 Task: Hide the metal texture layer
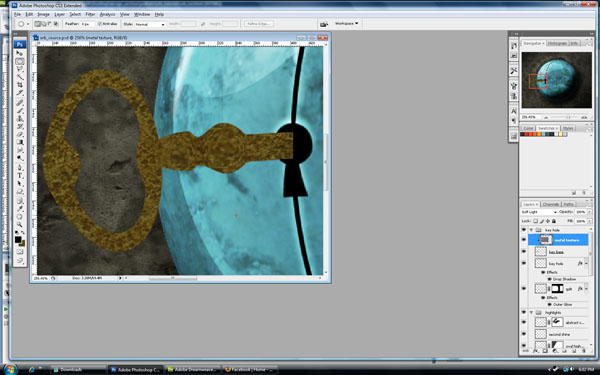tap(524, 240)
